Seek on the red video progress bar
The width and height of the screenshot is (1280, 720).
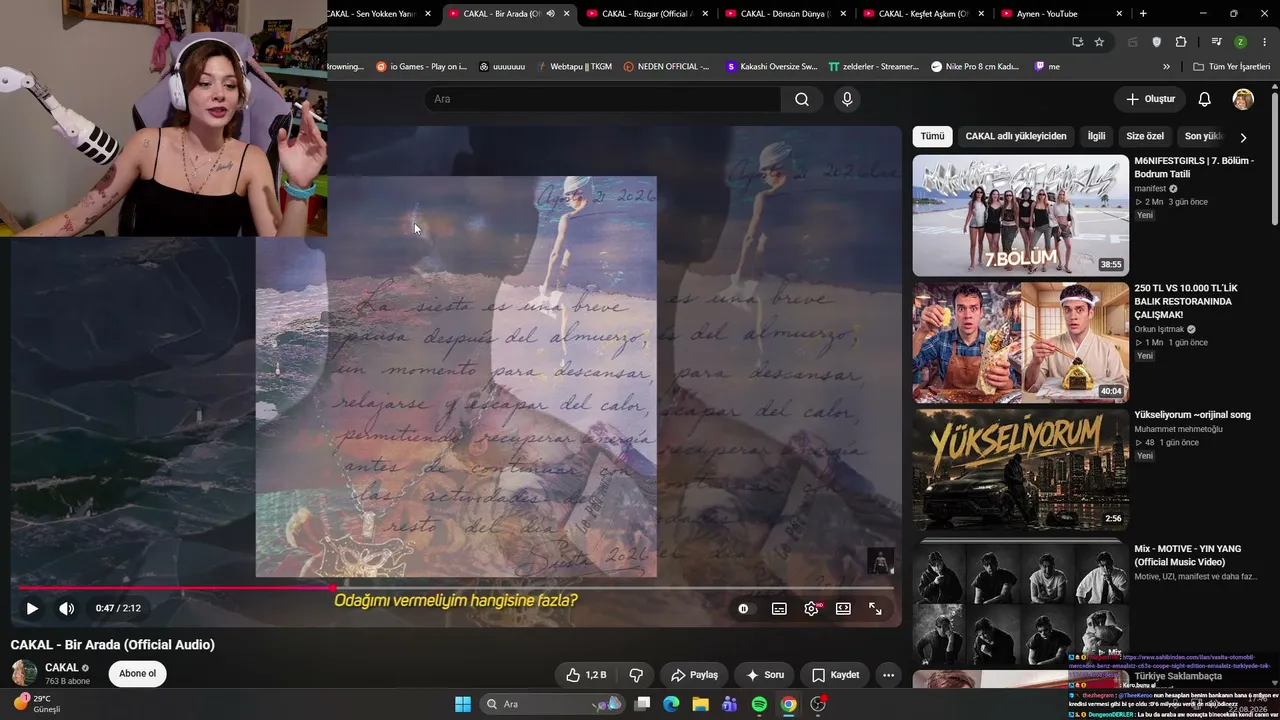(456, 588)
